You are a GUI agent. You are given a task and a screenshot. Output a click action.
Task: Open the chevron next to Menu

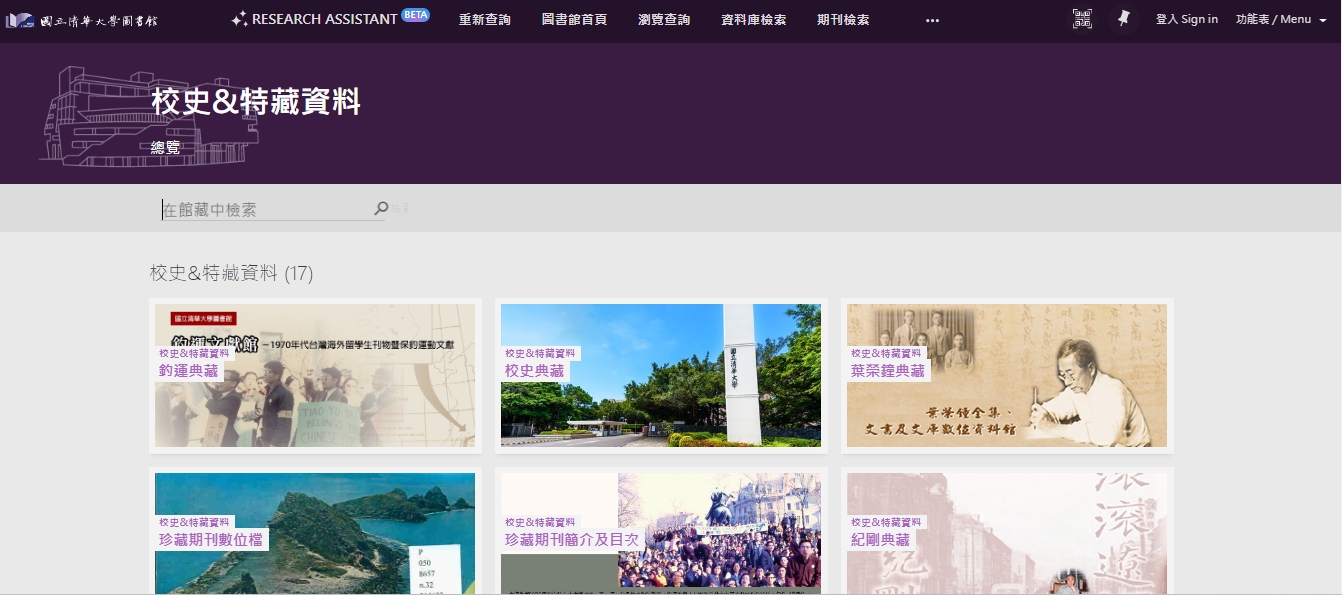pyautogui.click(x=1322, y=20)
